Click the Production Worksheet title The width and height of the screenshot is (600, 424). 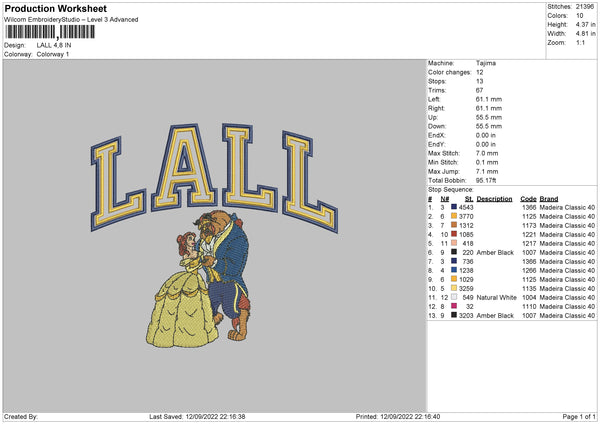(x=55, y=8)
